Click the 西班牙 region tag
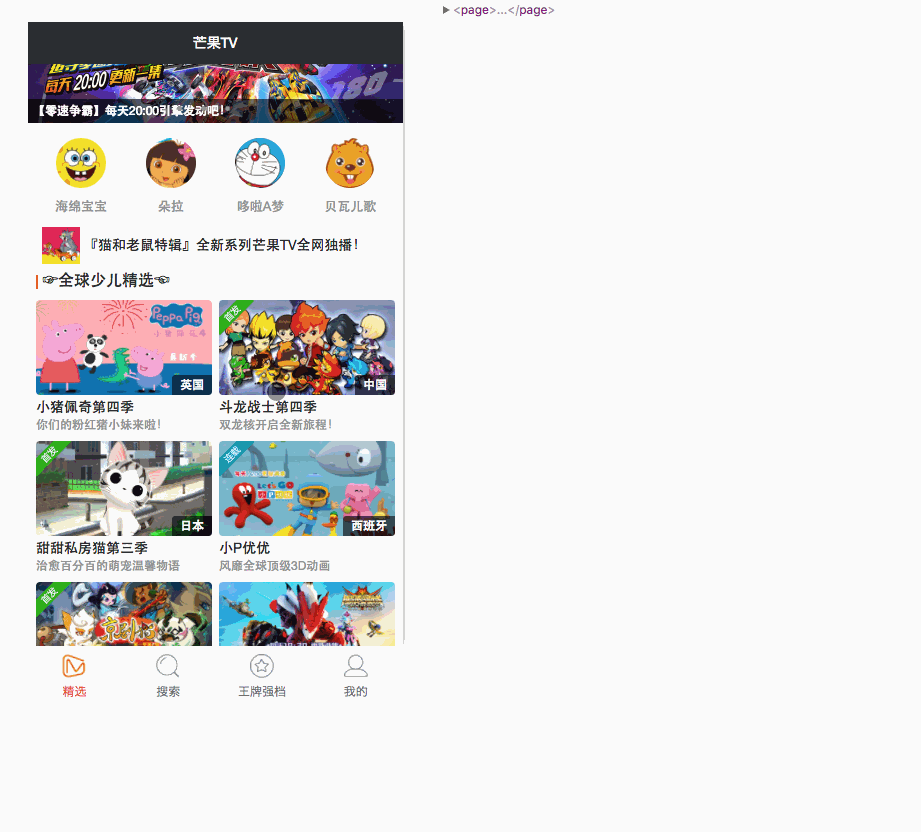Viewport: 921px width, 832px height. [x=369, y=526]
